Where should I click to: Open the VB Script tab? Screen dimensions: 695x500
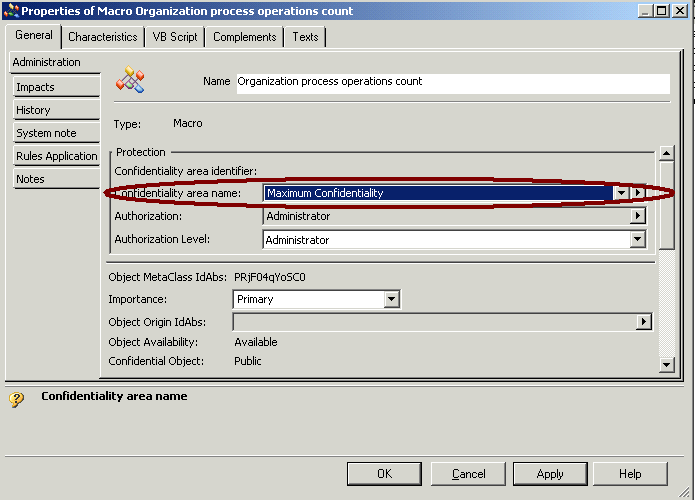pos(175,37)
